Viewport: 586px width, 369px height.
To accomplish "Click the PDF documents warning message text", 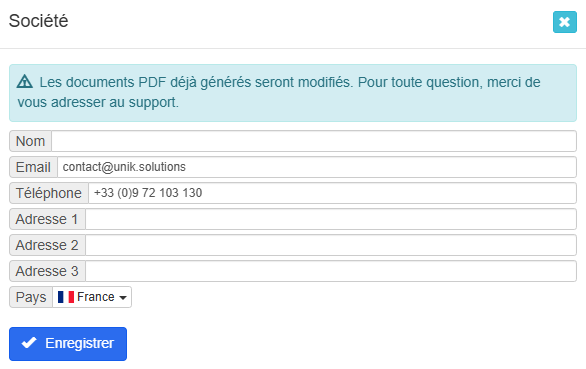I will 279,92.
